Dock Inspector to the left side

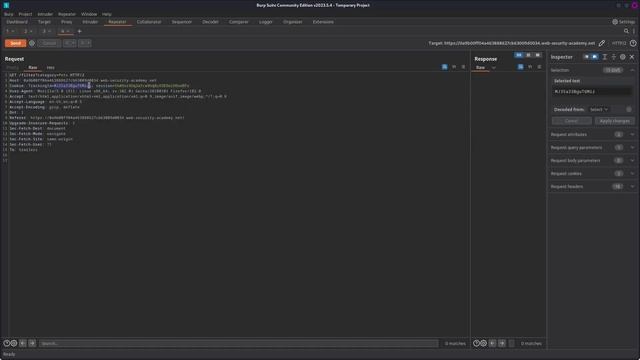(587, 57)
